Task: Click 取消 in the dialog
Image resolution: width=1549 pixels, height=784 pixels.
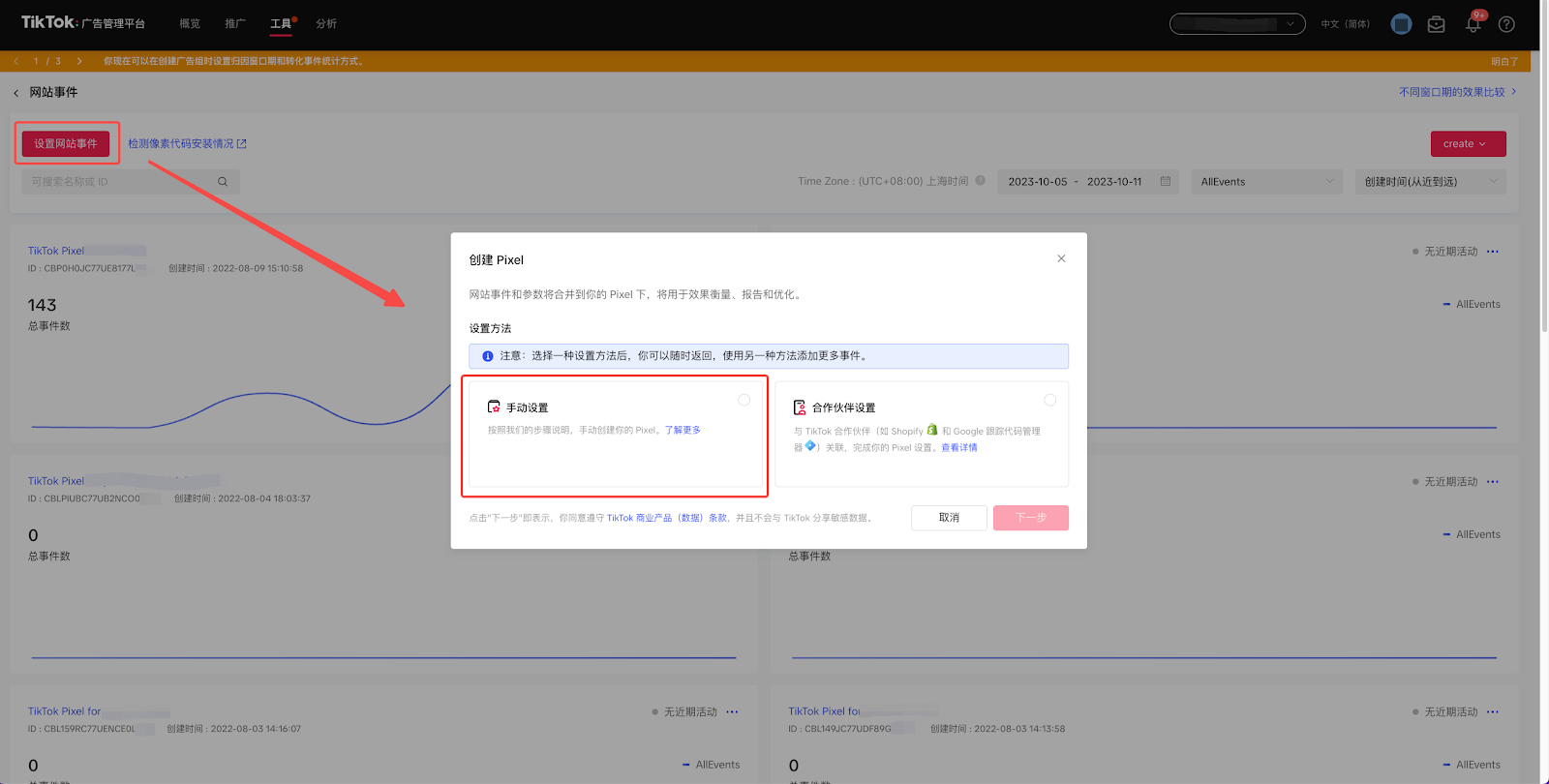Action: [949, 518]
